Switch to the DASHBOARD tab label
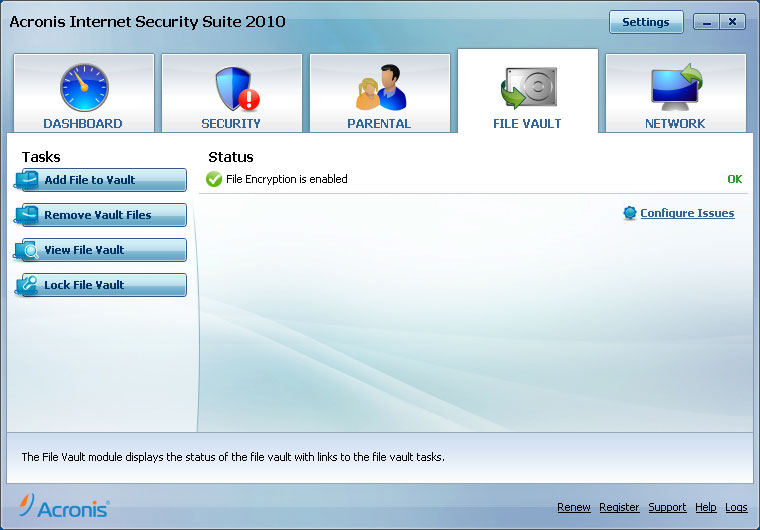 [83, 124]
